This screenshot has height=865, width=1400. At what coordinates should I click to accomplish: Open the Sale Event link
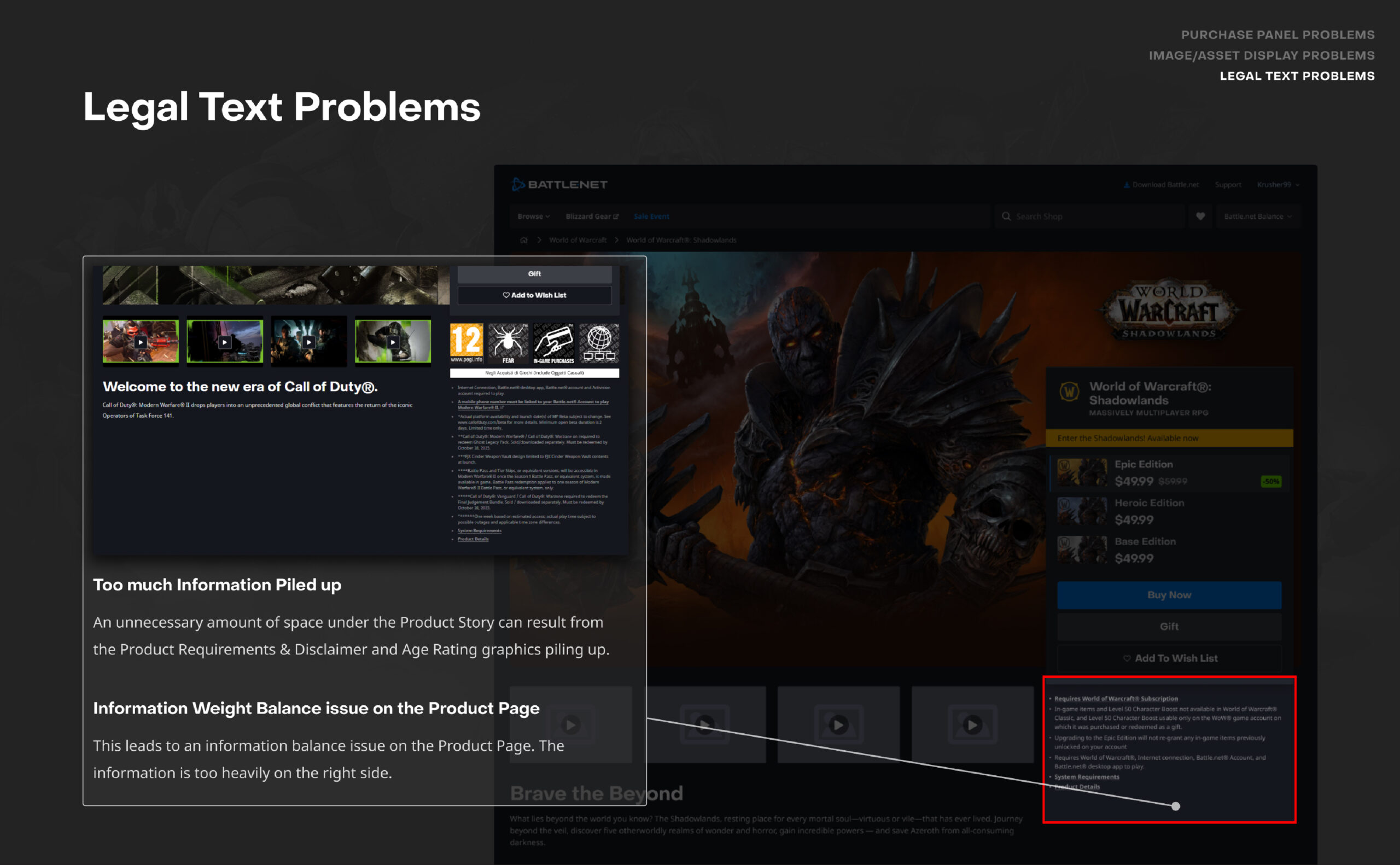(651, 217)
